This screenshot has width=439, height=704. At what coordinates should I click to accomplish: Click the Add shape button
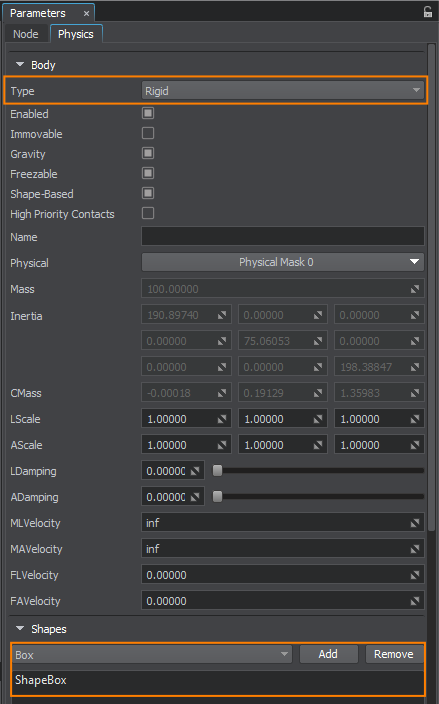click(328, 654)
